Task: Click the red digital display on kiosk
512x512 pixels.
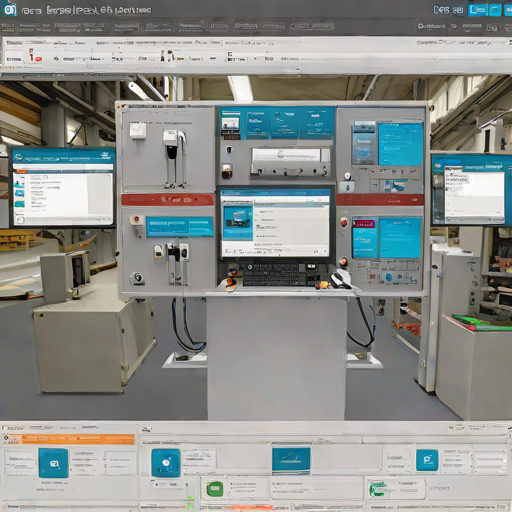Action: [x=363, y=223]
